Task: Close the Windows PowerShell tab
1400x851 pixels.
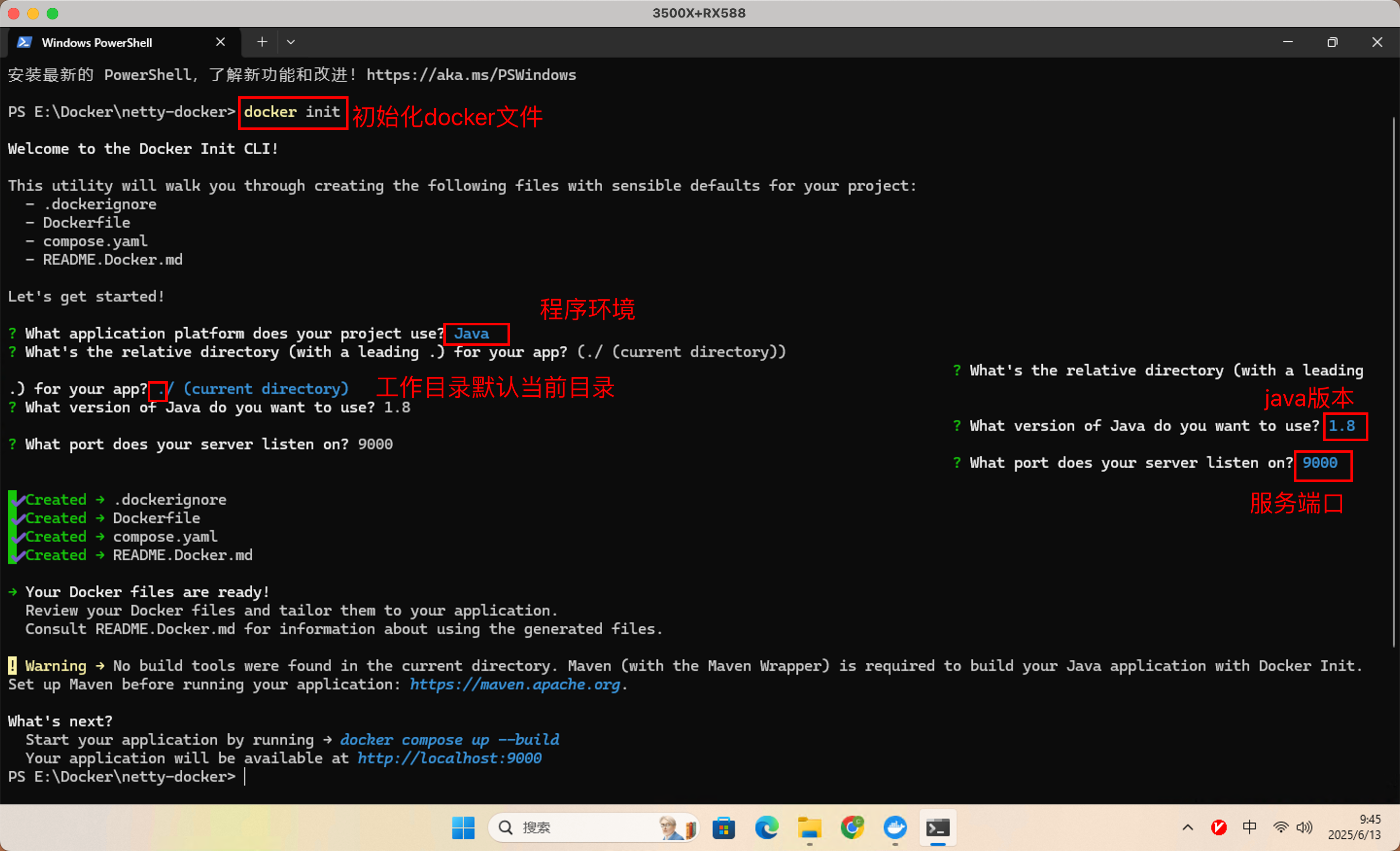Action: click(x=221, y=42)
